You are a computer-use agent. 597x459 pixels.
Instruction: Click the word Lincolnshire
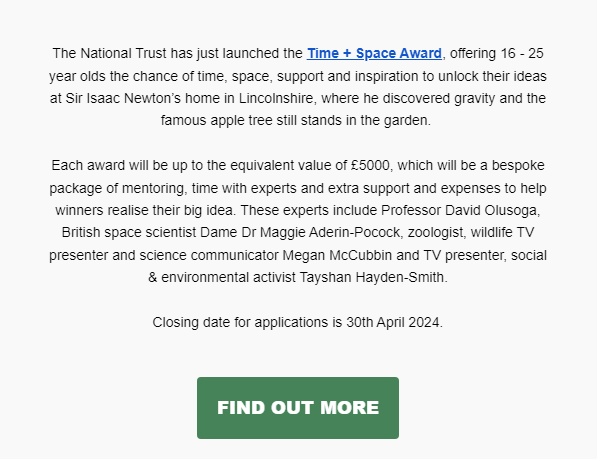point(276,99)
